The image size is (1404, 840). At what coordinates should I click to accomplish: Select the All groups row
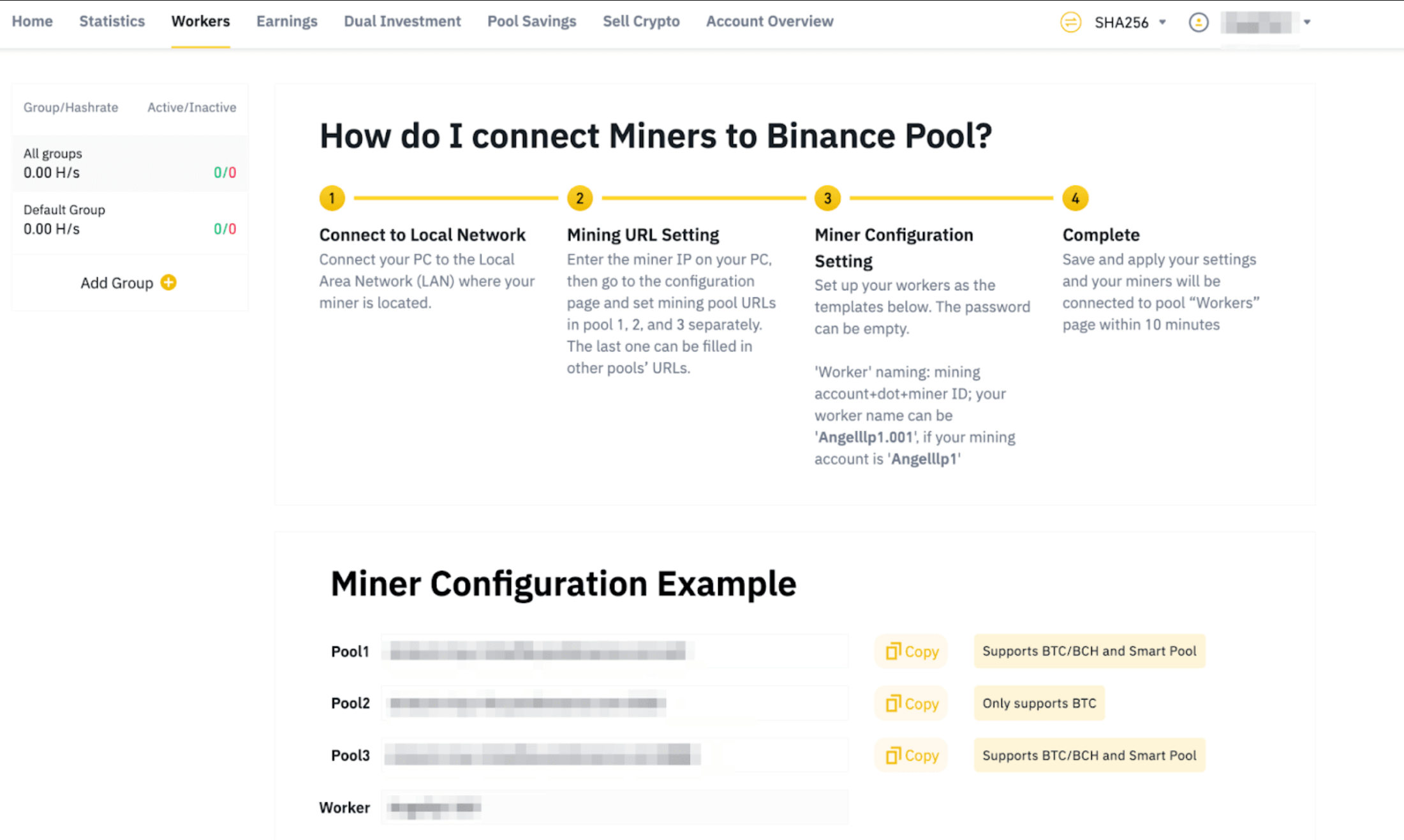click(129, 163)
